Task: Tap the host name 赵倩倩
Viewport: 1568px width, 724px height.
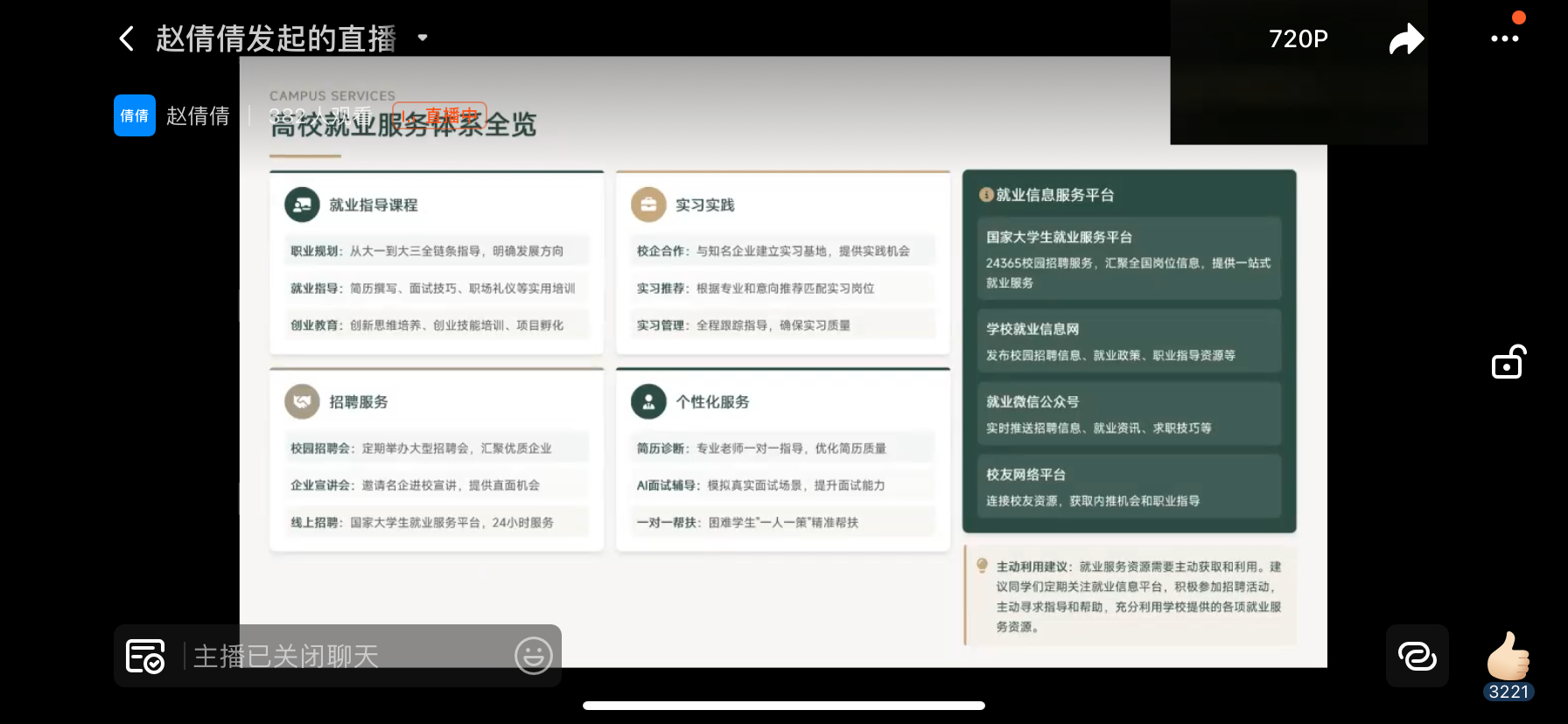Action: pos(198,115)
